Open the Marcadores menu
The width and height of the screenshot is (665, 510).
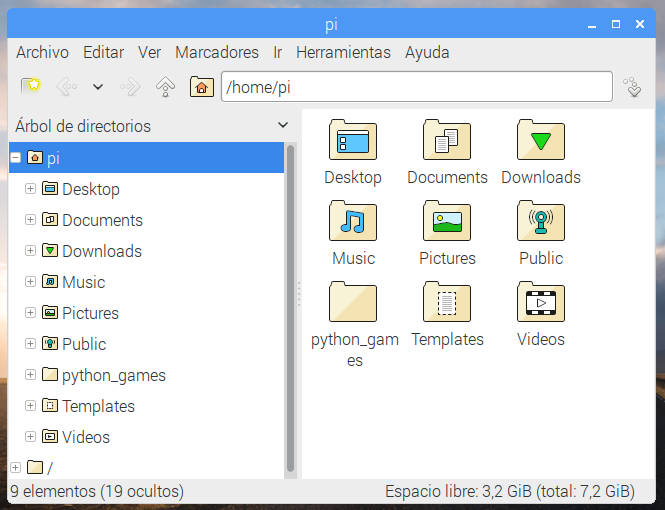pos(217,53)
